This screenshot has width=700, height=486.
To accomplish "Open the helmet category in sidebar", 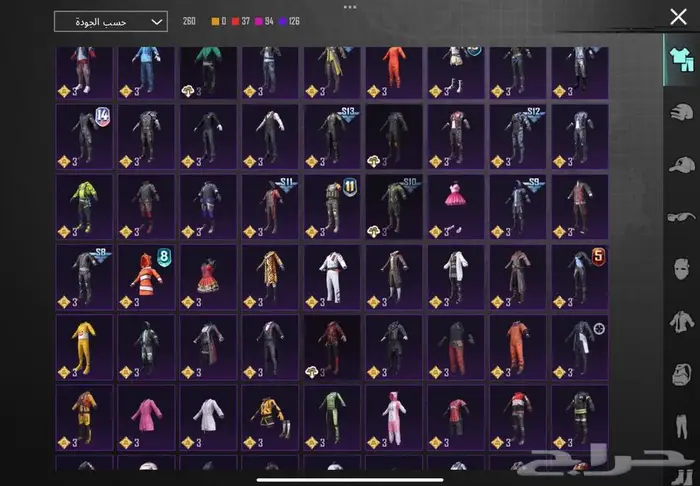I will point(679,111).
